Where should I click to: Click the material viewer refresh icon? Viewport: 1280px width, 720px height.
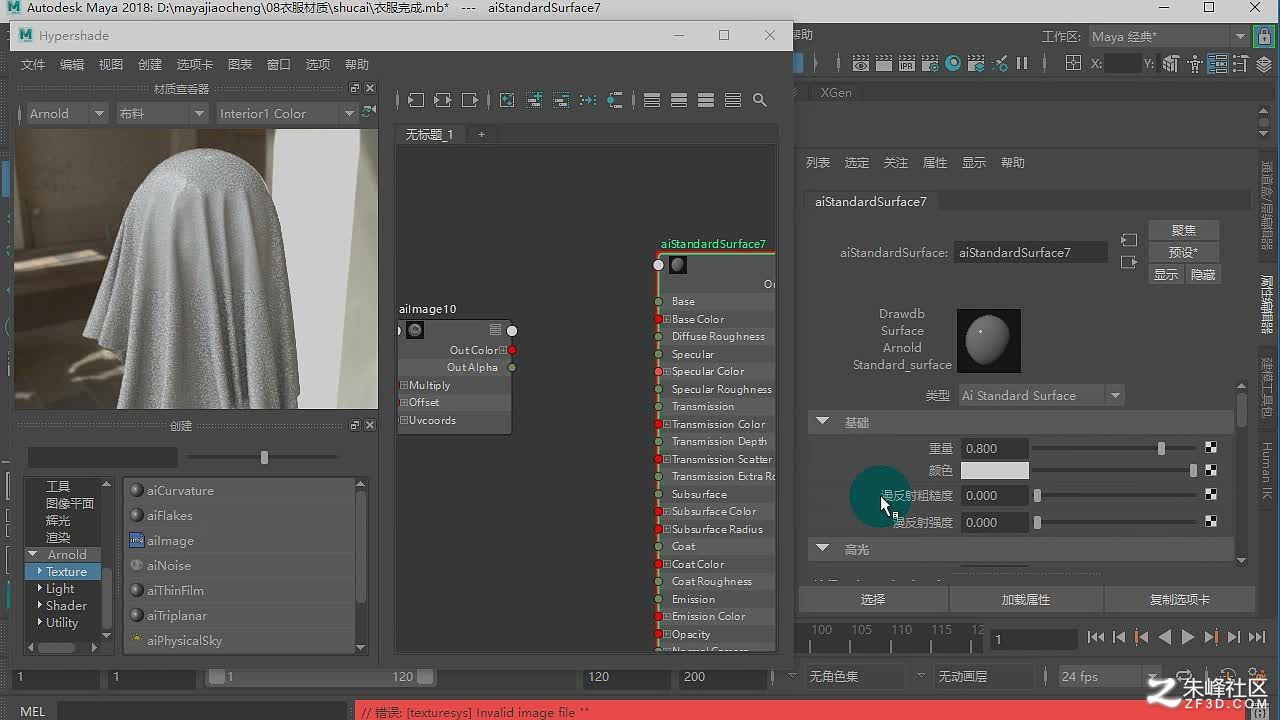[368, 112]
